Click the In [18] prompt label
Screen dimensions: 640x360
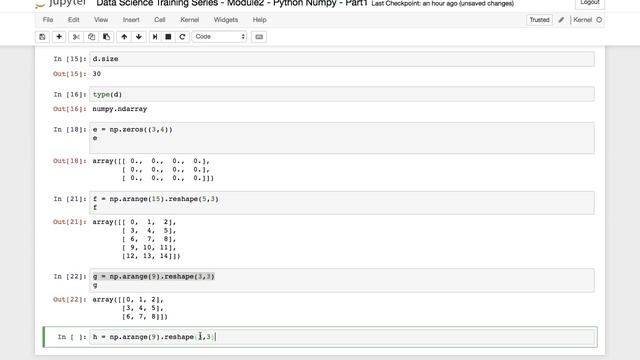pyautogui.click(x=70, y=129)
